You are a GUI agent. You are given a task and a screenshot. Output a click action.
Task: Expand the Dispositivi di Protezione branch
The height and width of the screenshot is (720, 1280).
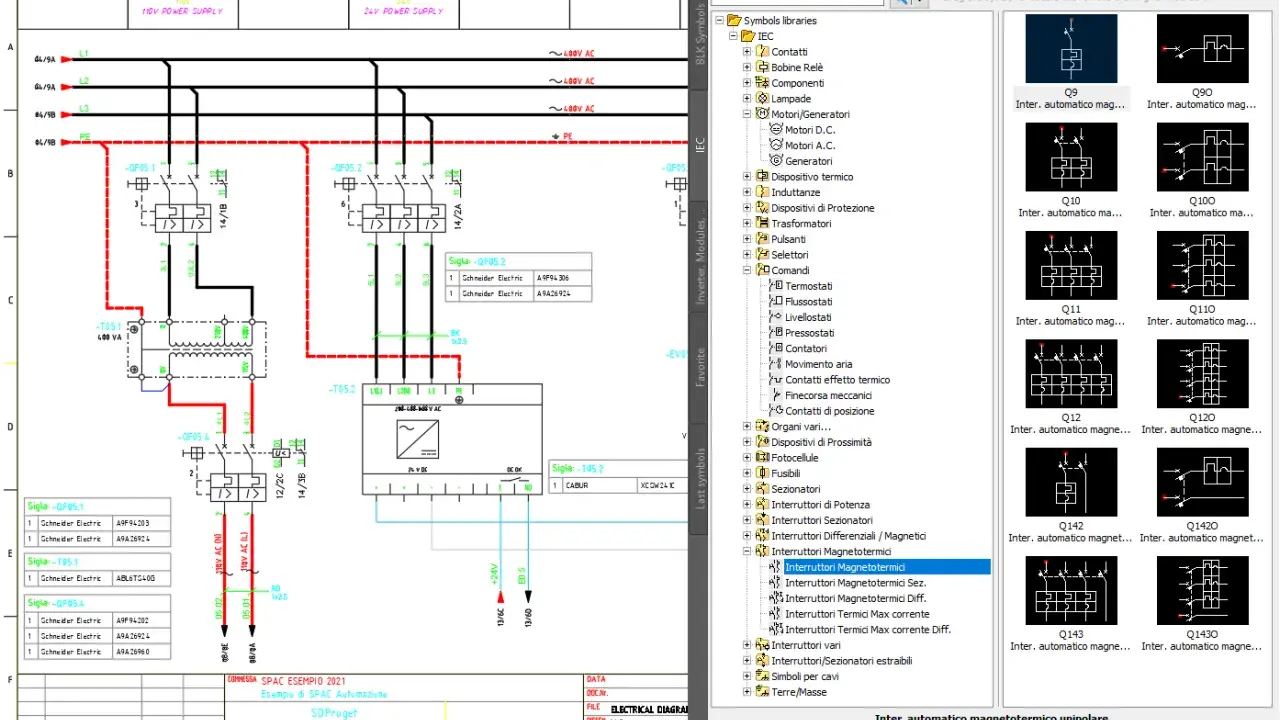(x=747, y=208)
